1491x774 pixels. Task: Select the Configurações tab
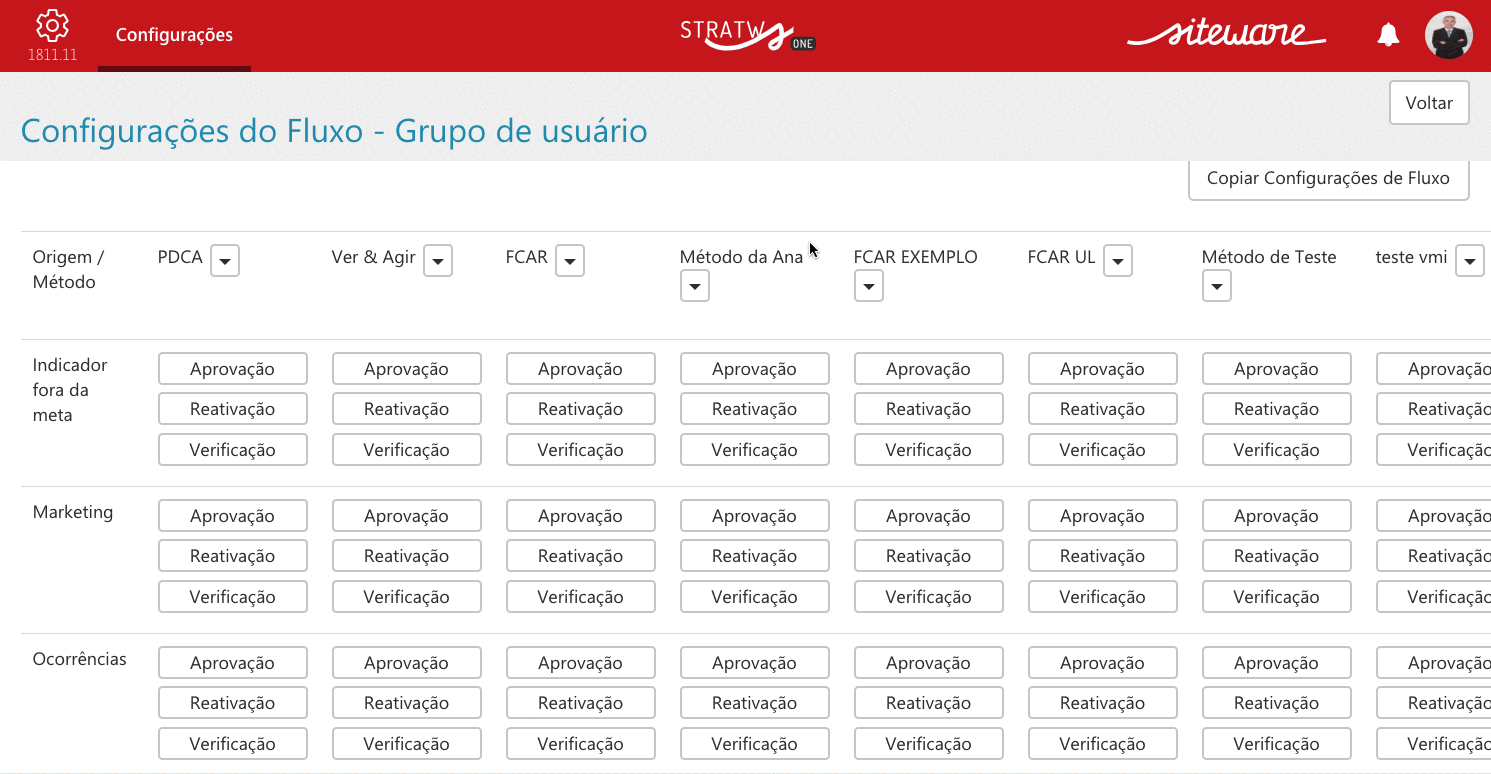coord(174,35)
